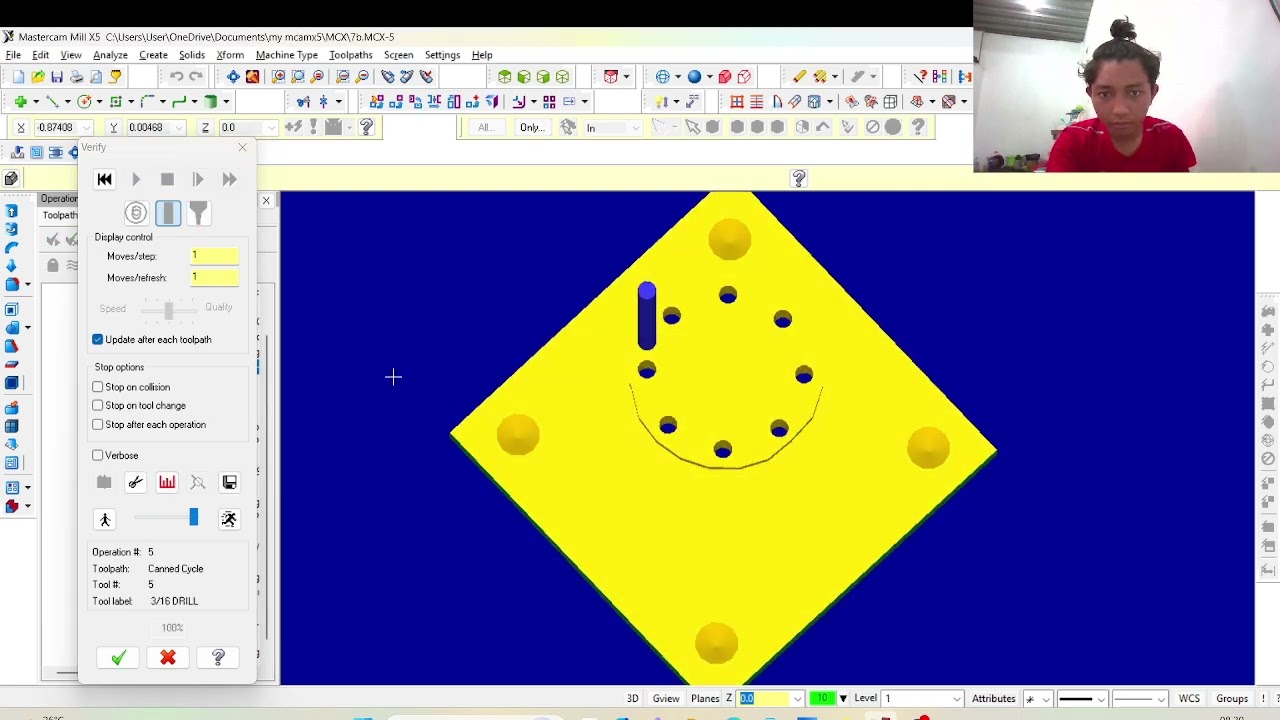The height and width of the screenshot is (720, 1280).
Task: Expand the Level dropdown in status bar
Action: pyautogui.click(x=957, y=699)
